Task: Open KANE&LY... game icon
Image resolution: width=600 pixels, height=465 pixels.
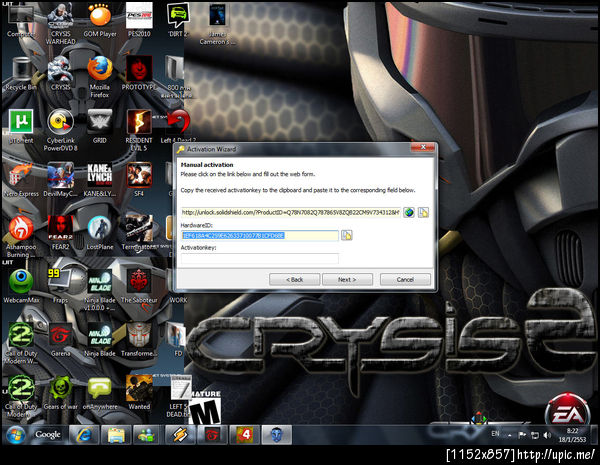Action: pyautogui.click(x=100, y=180)
